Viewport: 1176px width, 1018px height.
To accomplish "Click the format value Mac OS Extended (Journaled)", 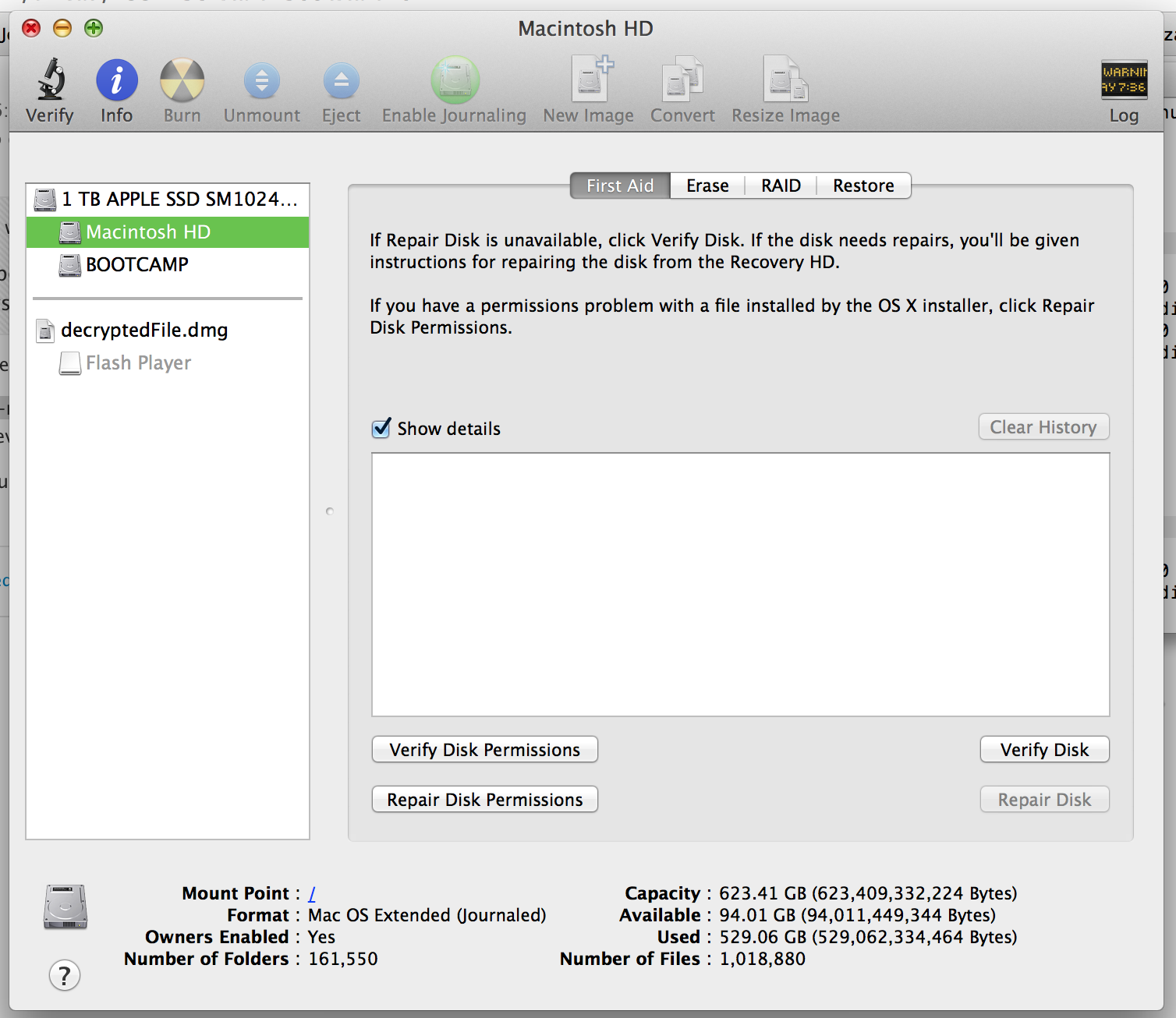I will click(427, 915).
